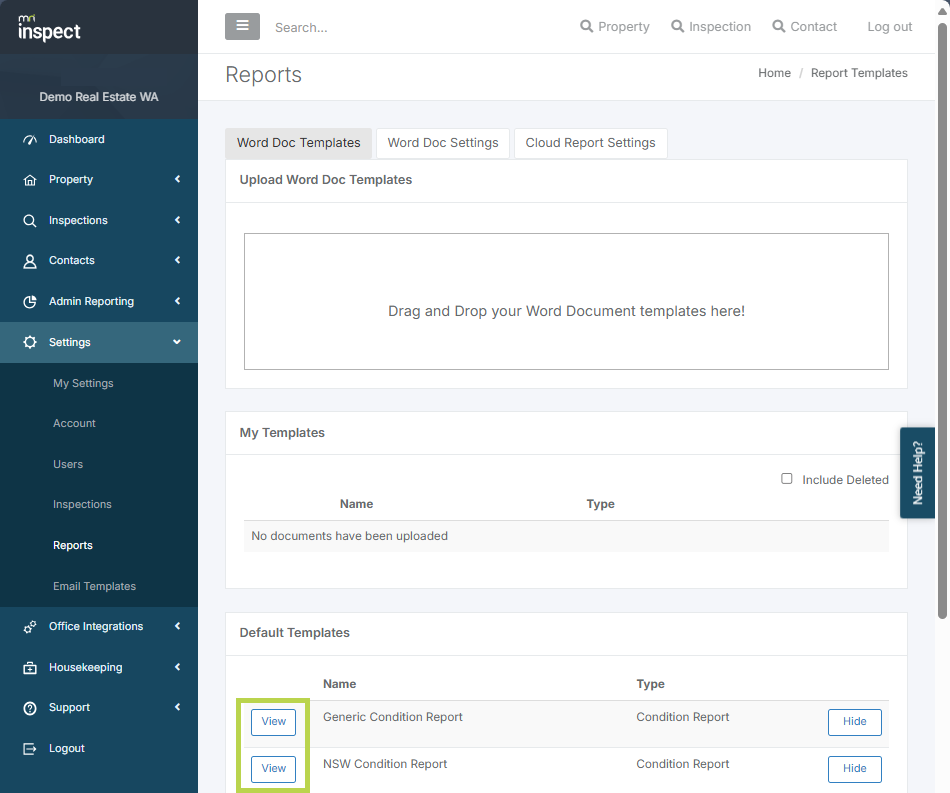Viewport: 950px width, 793px height.
Task: Expand the Property menu chevron
Action: 178,179
